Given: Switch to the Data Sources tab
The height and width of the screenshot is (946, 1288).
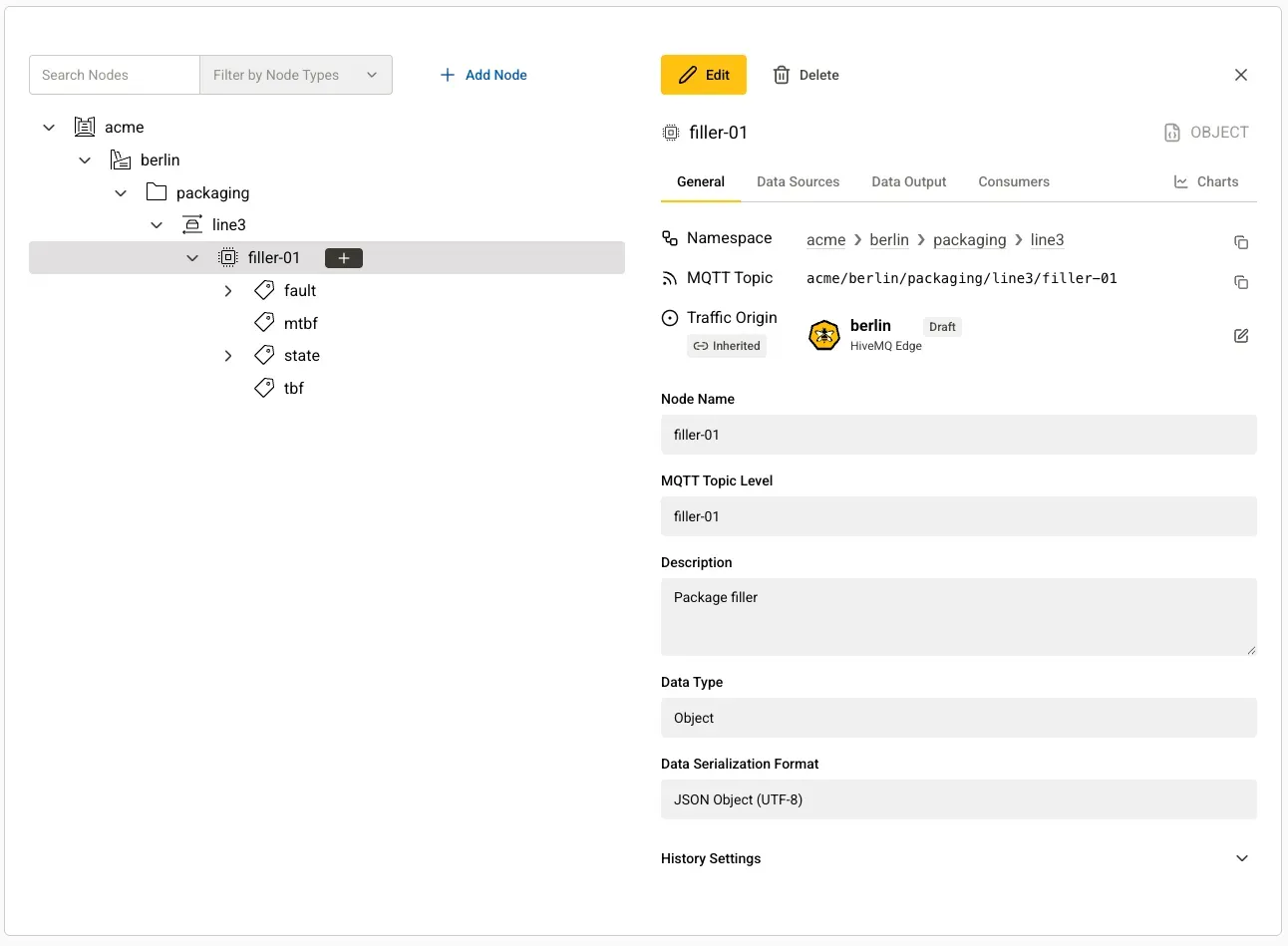Looking at the screenshot, I should pyautogui.click(x=798, y=181).
